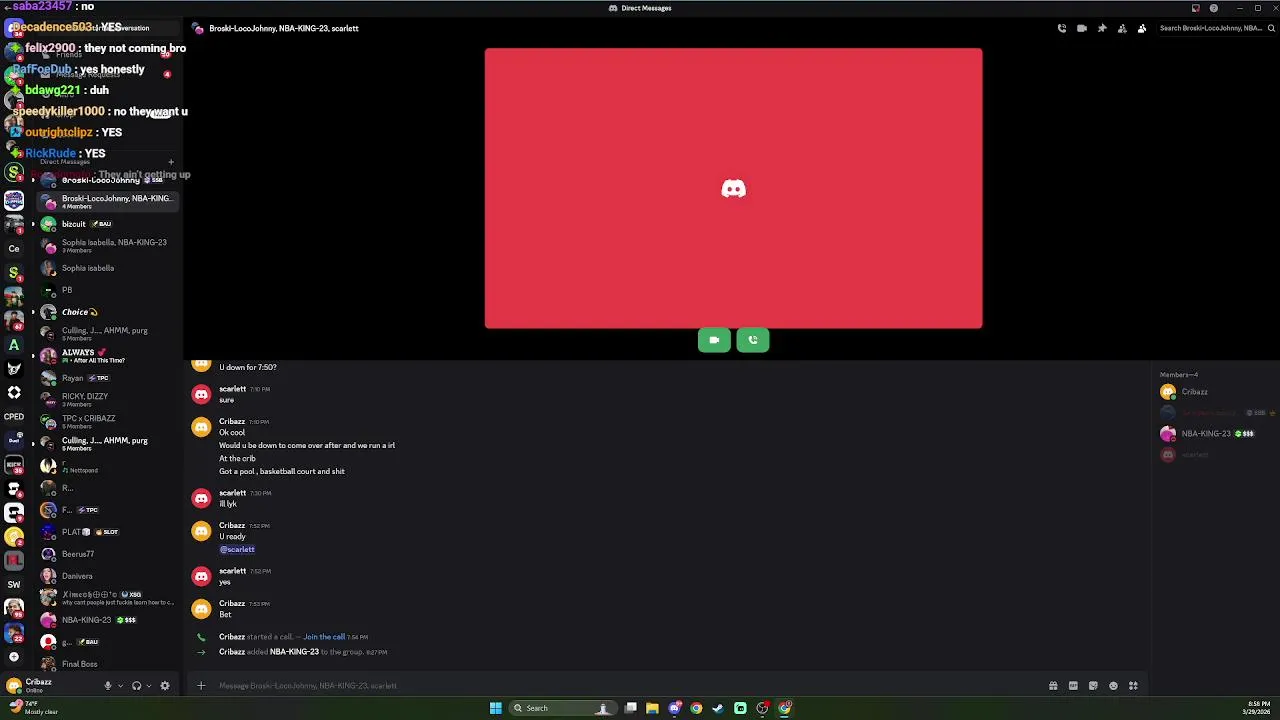This screenshot has height=720, width=1280.
Task: Start a video call from the header
Action: pos(1082,28)
